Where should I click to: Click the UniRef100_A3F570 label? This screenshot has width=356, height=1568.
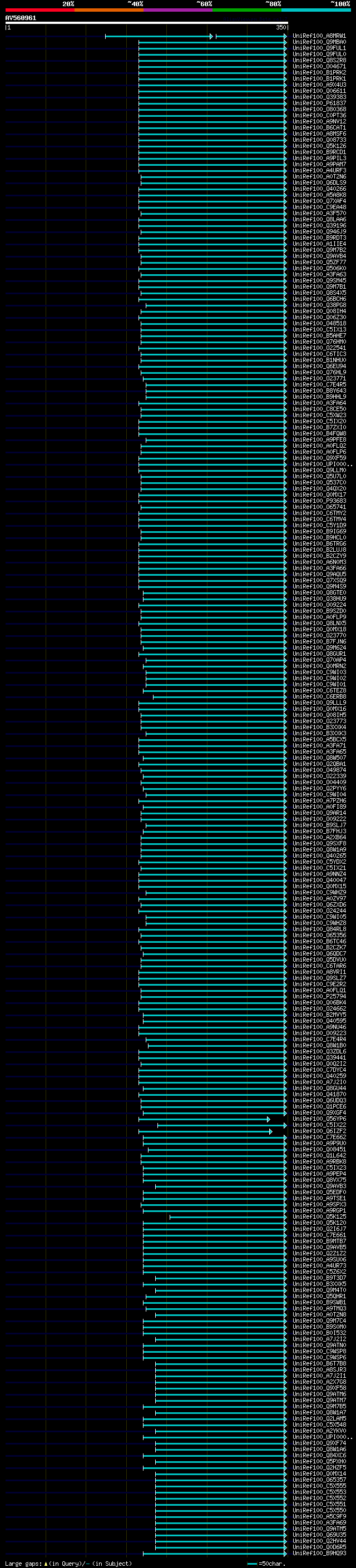click(x=319, y=213)
